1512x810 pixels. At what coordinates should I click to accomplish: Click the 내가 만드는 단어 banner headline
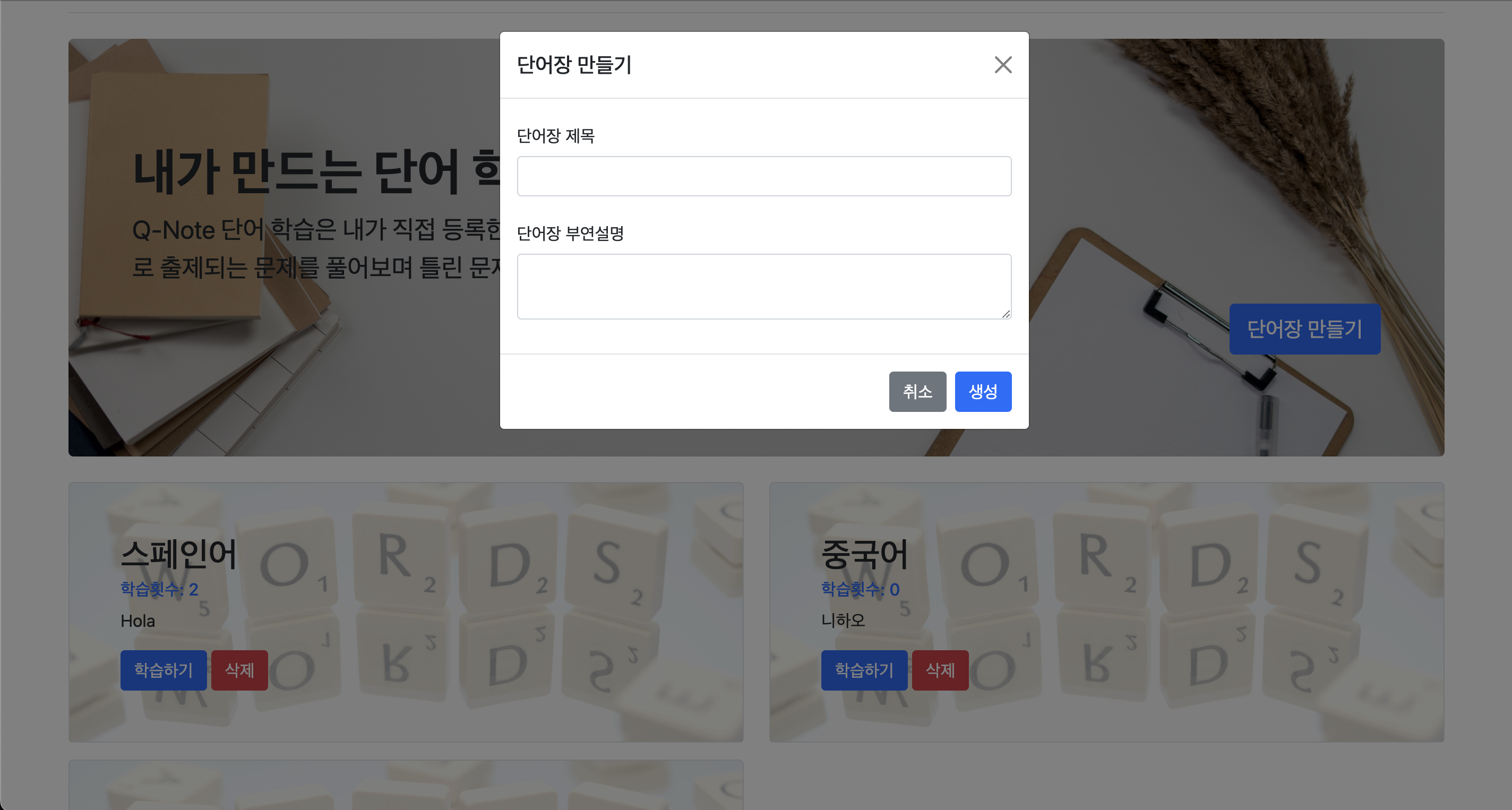pyautogui.click(x=316, y=171)
